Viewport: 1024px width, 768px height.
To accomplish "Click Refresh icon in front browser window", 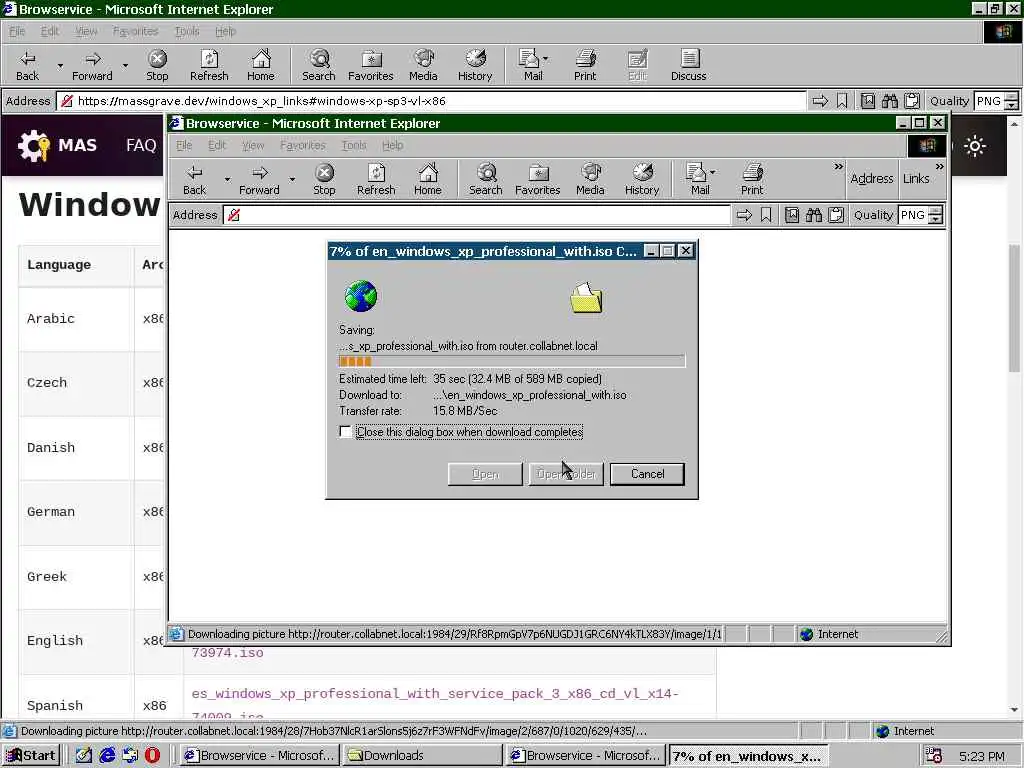I will pyautogui.click(x=376, y=180).
